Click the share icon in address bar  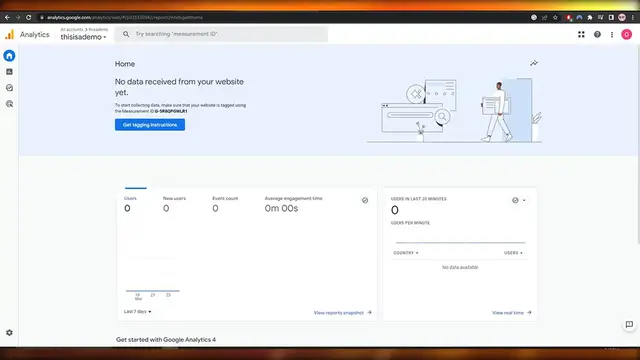[x=544, y=17]
